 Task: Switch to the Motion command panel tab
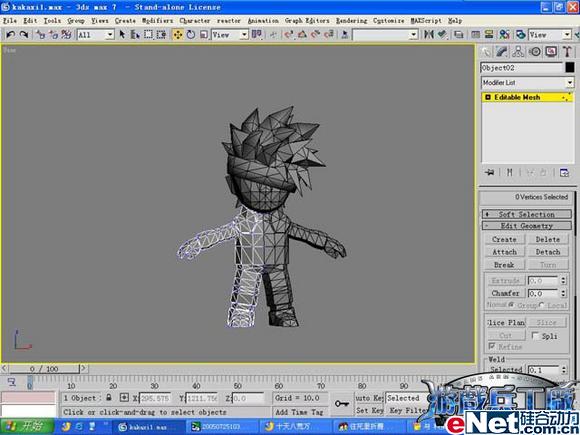click(x=535, y=52)
